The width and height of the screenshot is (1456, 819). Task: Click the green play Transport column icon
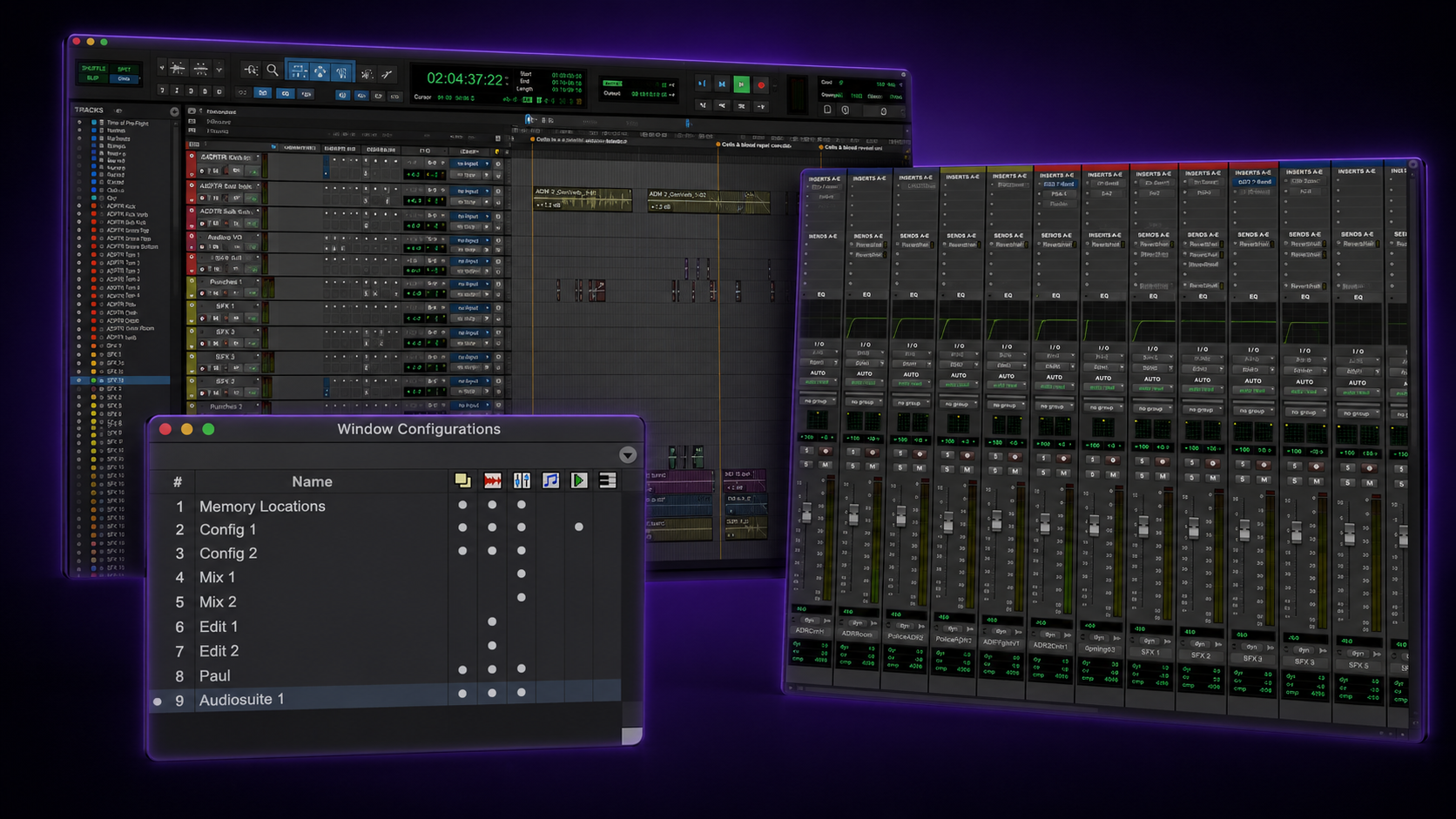tap(579, 480)
